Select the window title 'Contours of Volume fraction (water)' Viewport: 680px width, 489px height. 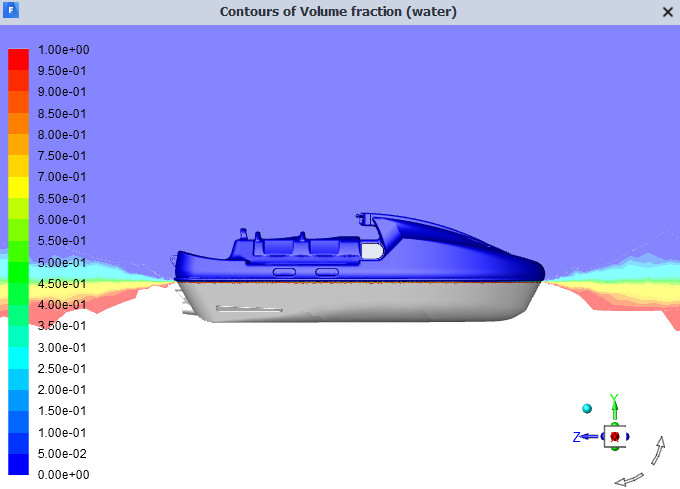click(x=338, y=12)
